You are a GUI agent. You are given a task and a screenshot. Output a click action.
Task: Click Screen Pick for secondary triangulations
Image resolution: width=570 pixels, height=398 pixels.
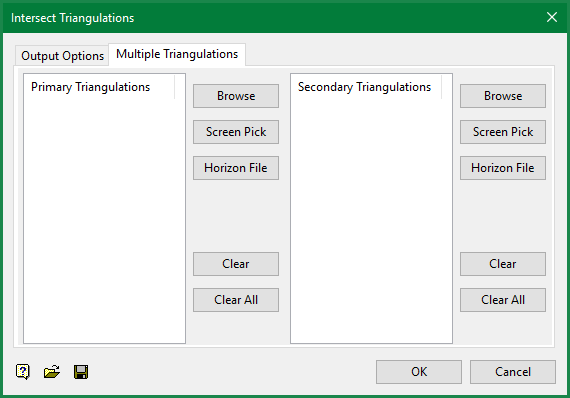(x=503, y=132)
